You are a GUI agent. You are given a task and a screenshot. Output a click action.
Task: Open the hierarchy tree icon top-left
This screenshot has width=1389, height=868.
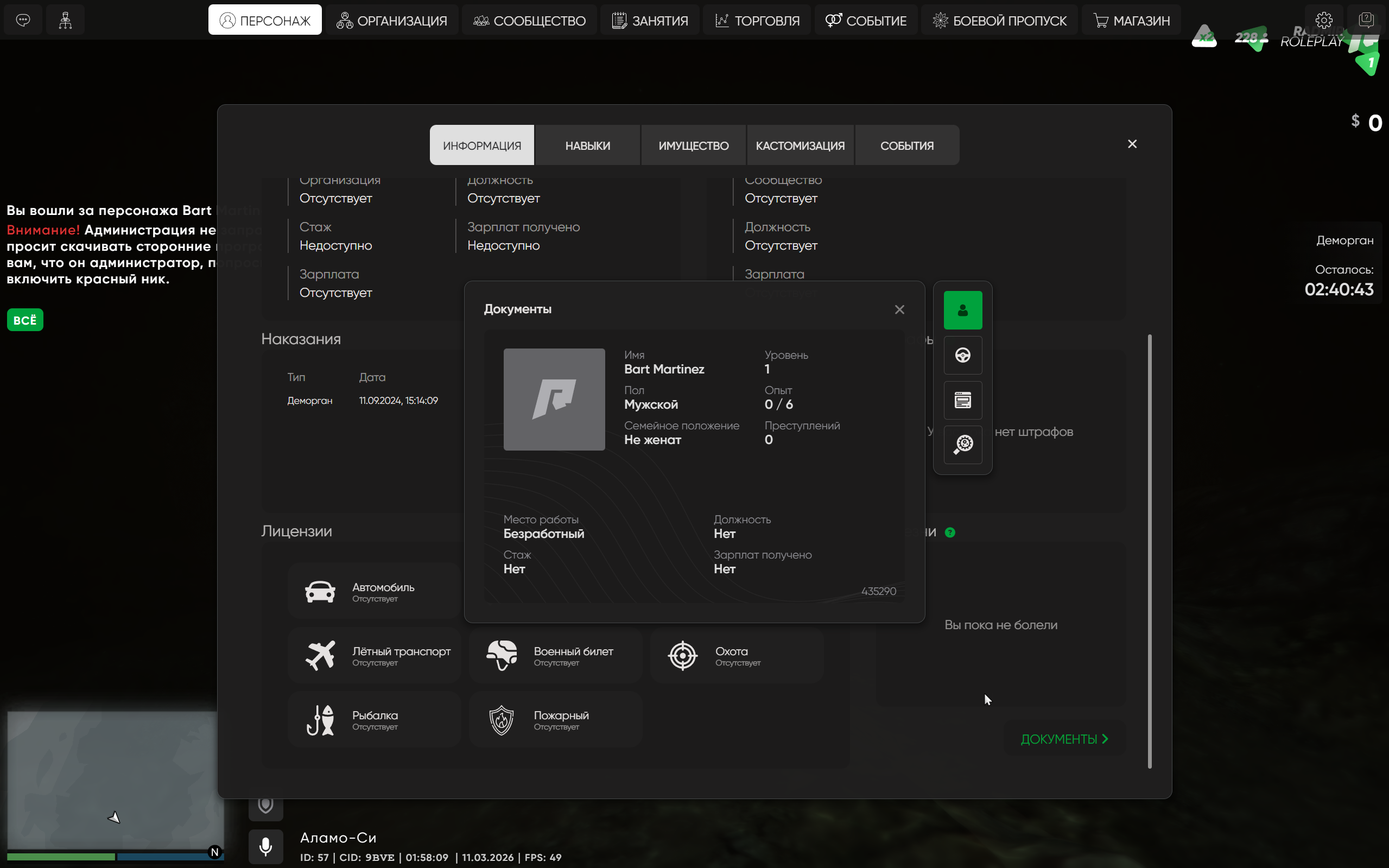coord(66,20)
